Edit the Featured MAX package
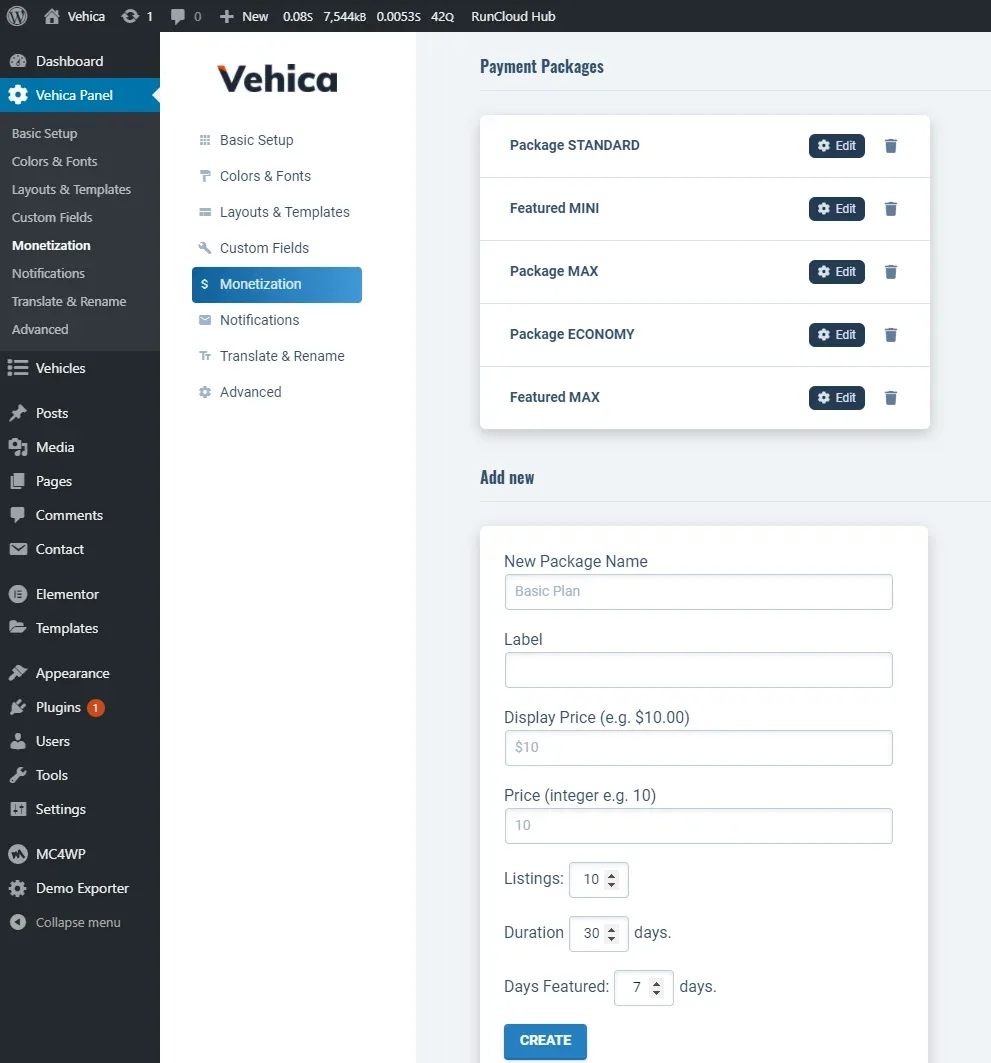 coord(836,398)
